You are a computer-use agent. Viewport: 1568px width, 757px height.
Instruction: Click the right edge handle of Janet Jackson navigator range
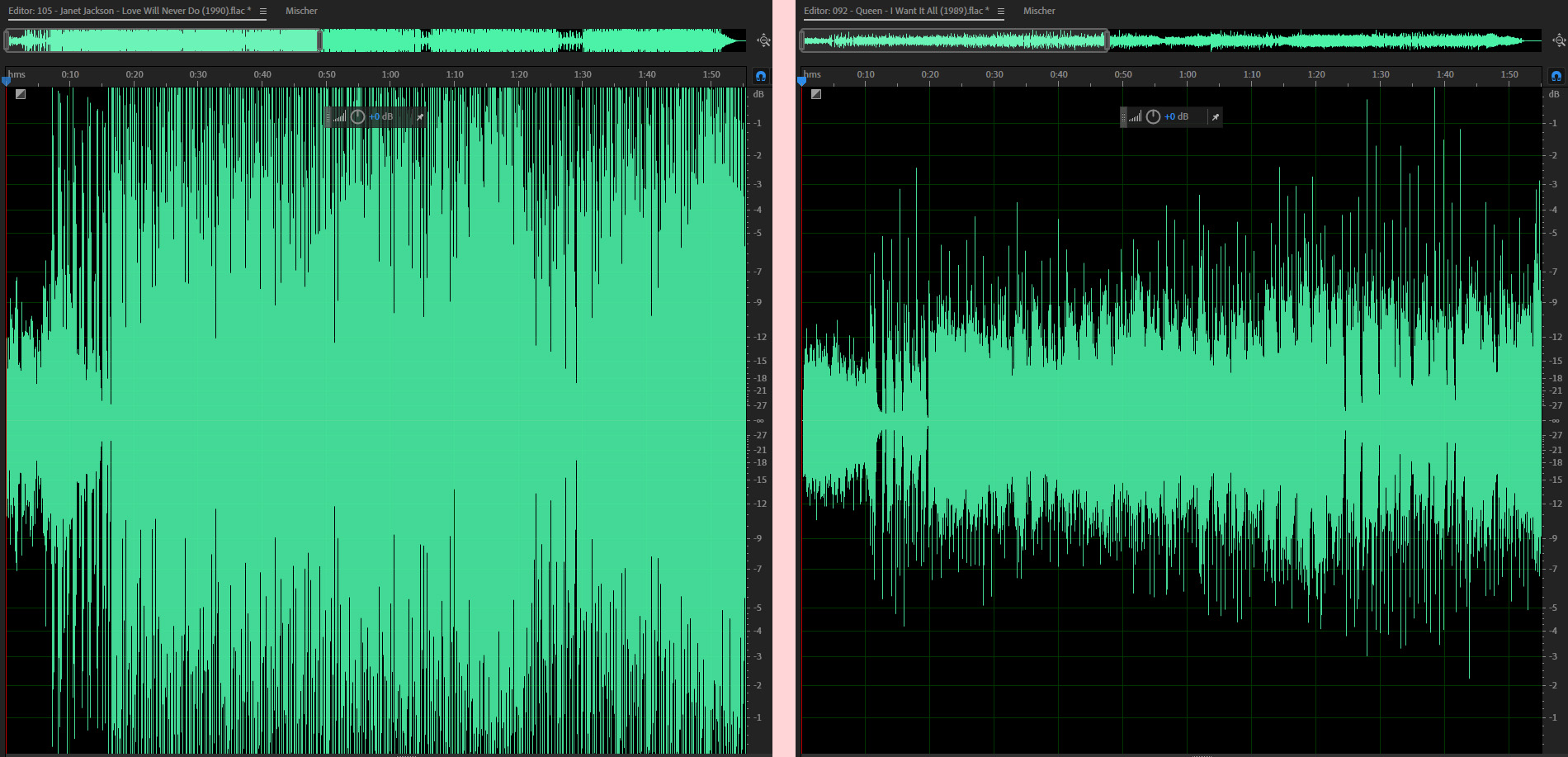[320, 40]
